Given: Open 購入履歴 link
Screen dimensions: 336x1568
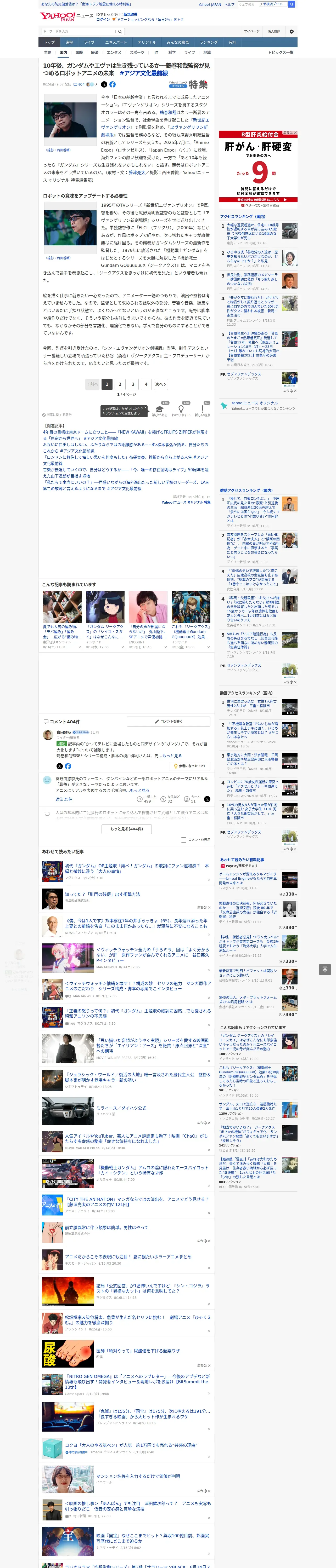Looking at the screenshot, I should tap(274, 31).
